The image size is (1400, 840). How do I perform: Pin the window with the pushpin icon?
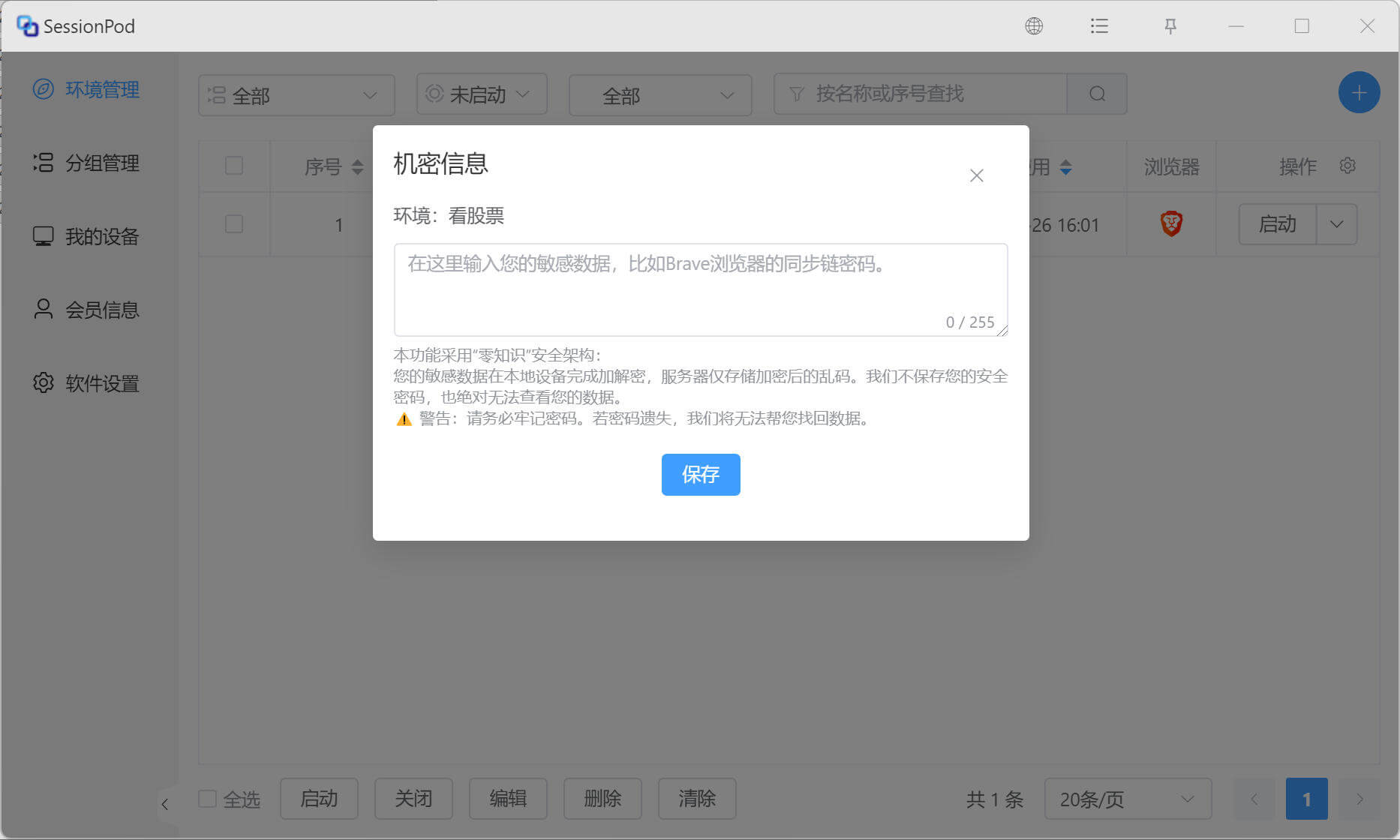pos(1170,26)
